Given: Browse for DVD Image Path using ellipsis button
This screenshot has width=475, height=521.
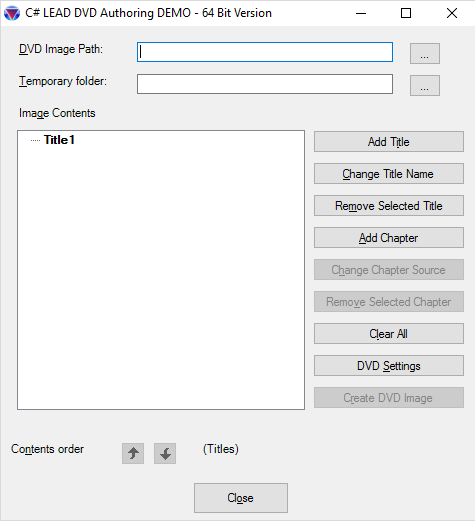Looking at the screenshot, I should pyautogui.click(x=425, y=53).
